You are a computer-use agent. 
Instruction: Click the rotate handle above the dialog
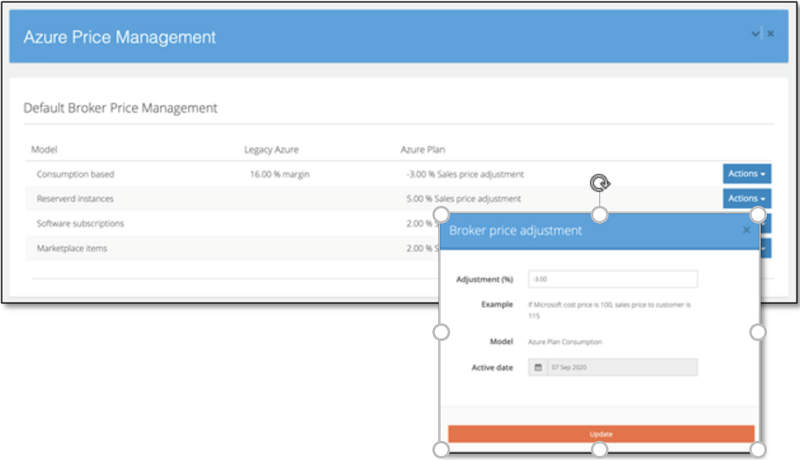pyautogui.click(x=600, y=183)
